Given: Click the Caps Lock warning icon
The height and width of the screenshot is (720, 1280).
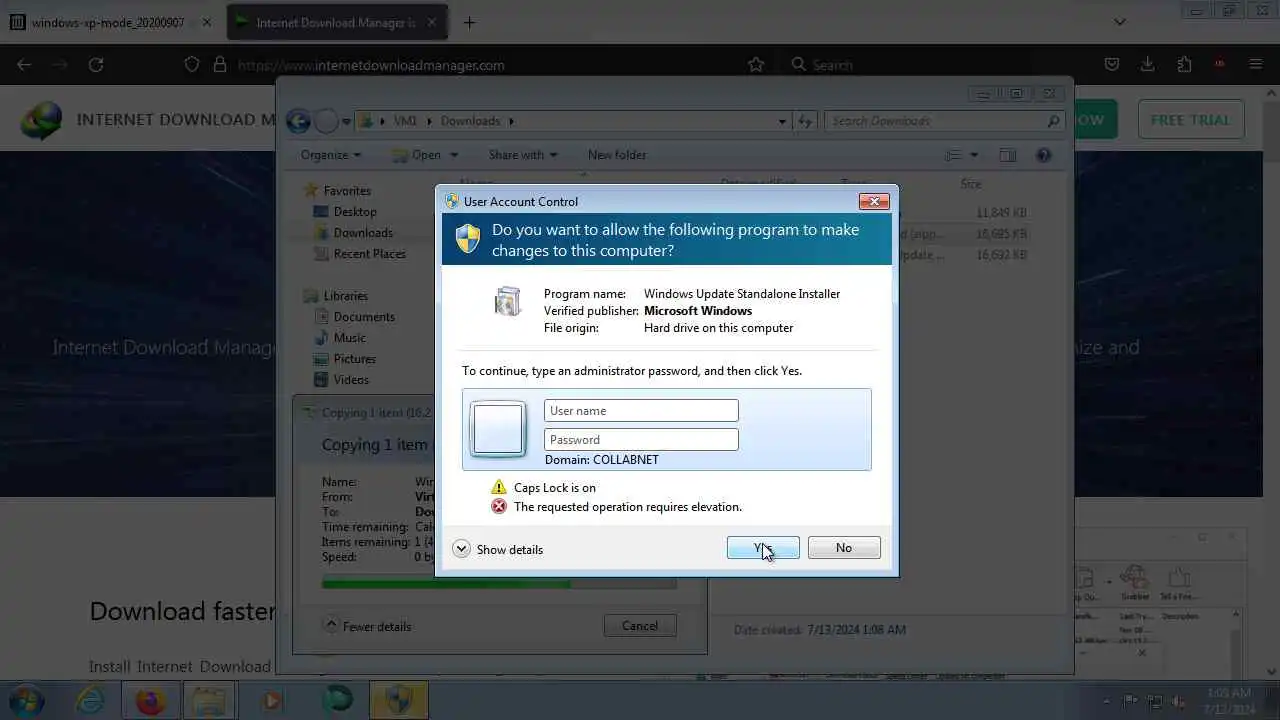Looking at the screenshot, I should click(x=499, y=487).
